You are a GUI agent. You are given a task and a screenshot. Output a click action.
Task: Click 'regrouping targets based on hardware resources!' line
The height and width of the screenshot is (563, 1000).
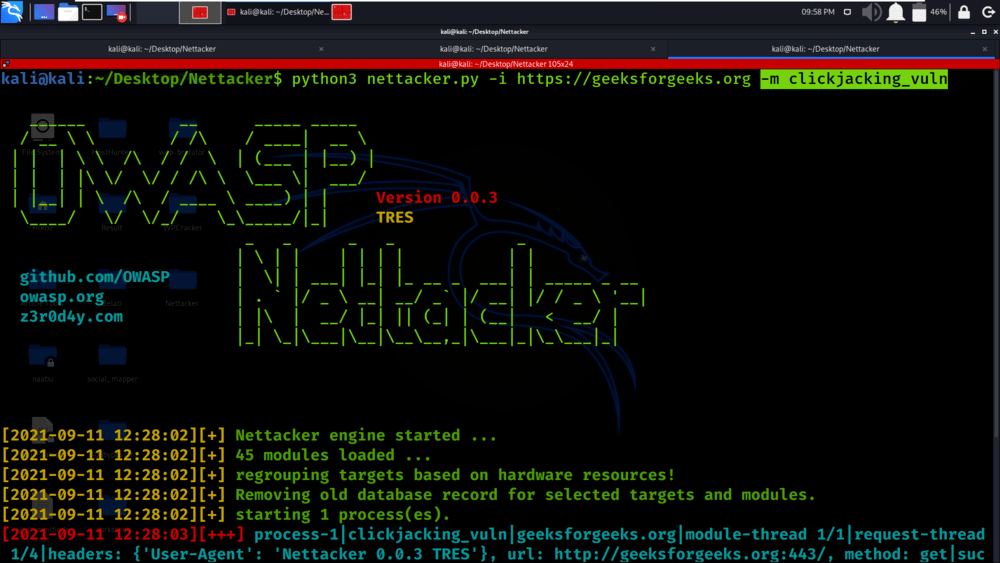click(x=455, y=475)
